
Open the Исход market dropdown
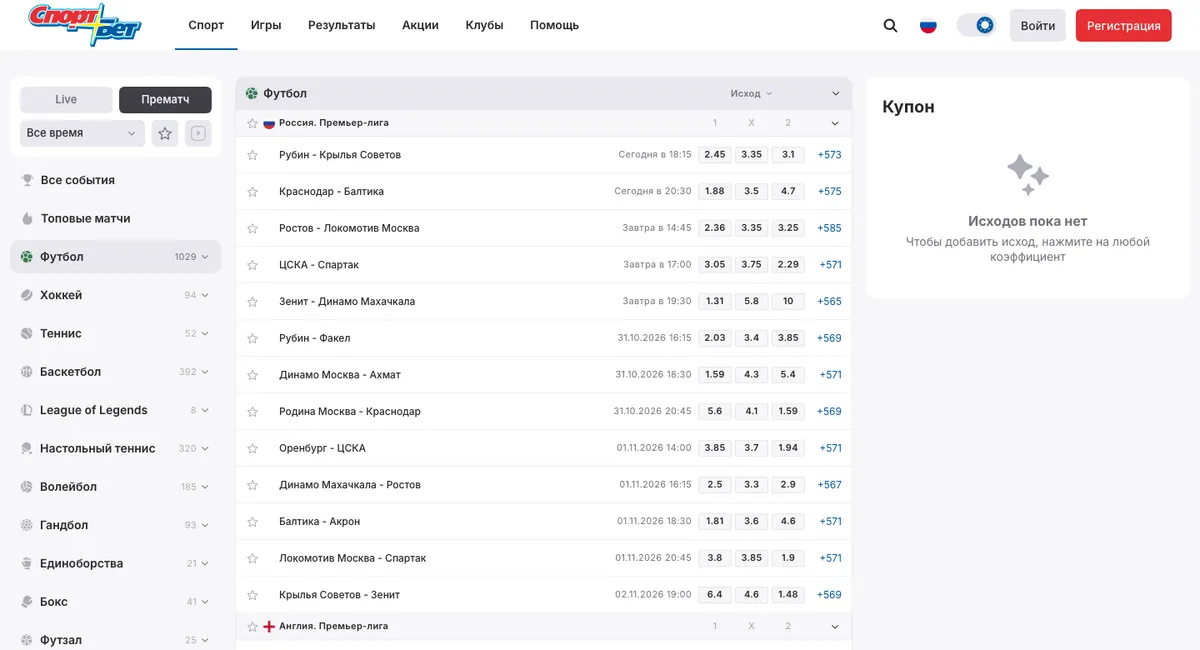coord(751,94)
